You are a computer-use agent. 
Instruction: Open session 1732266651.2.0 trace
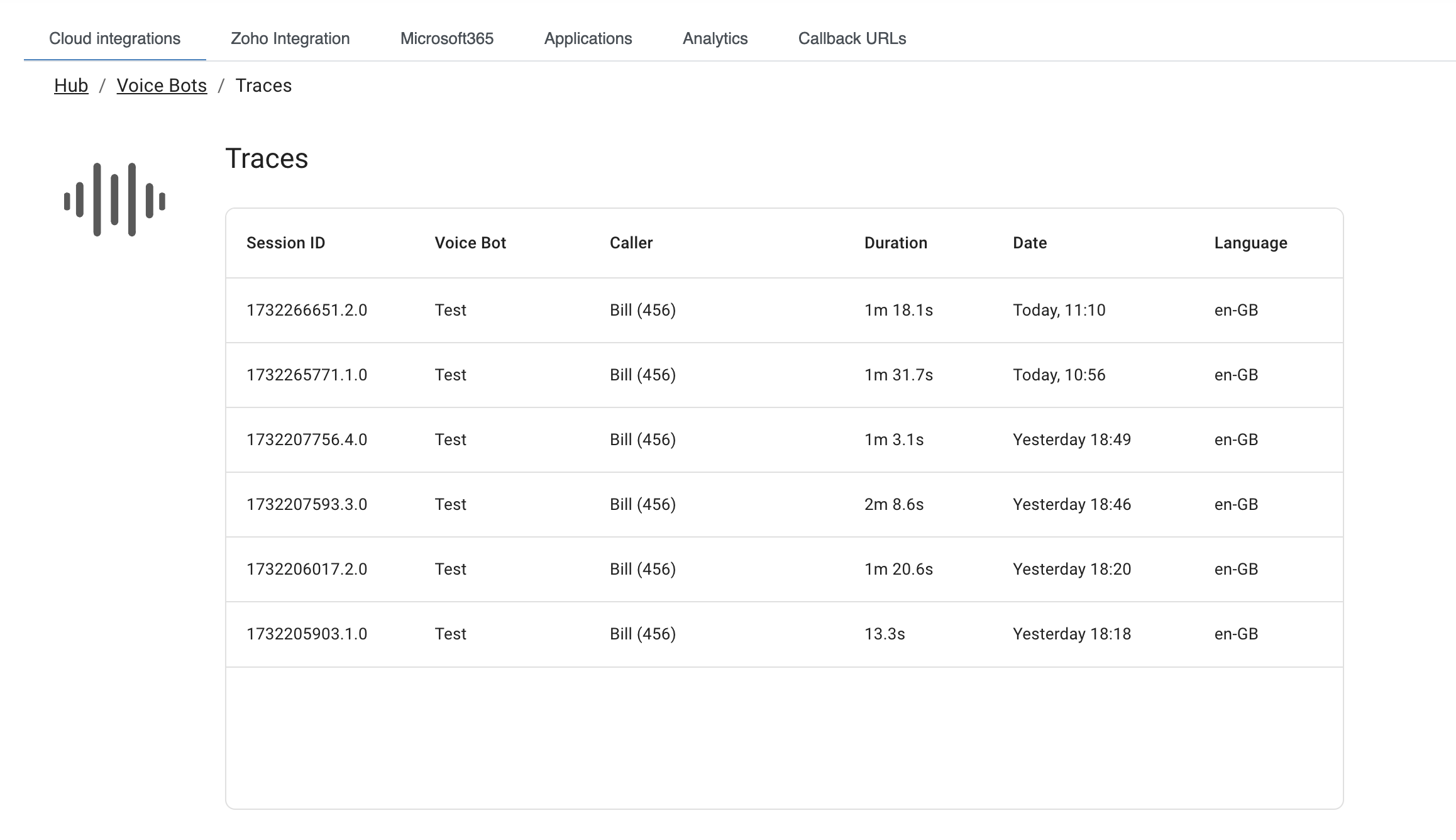click(307, 310)
